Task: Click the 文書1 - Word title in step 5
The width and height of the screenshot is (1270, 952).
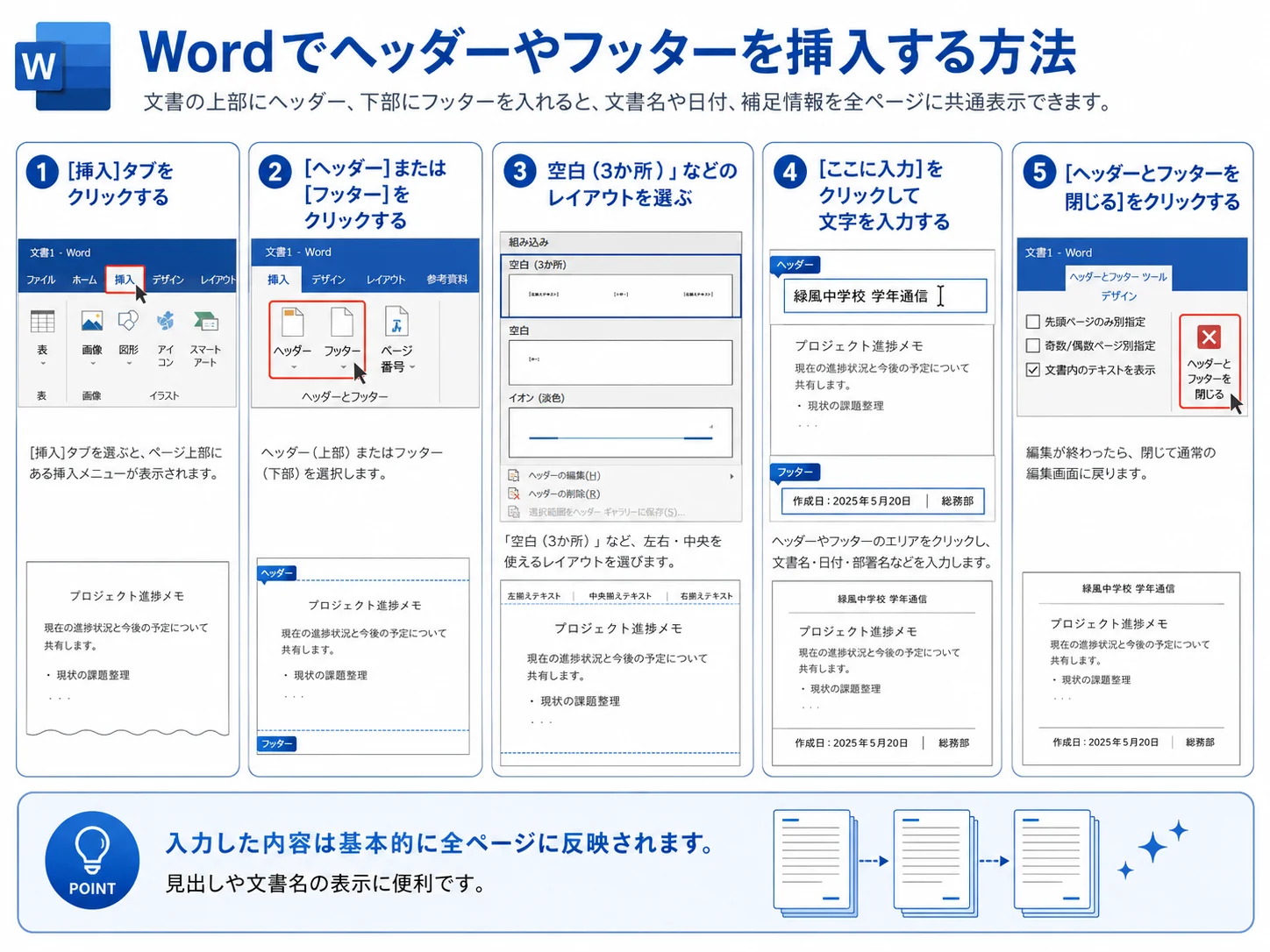Action: tap(1059, 252)
